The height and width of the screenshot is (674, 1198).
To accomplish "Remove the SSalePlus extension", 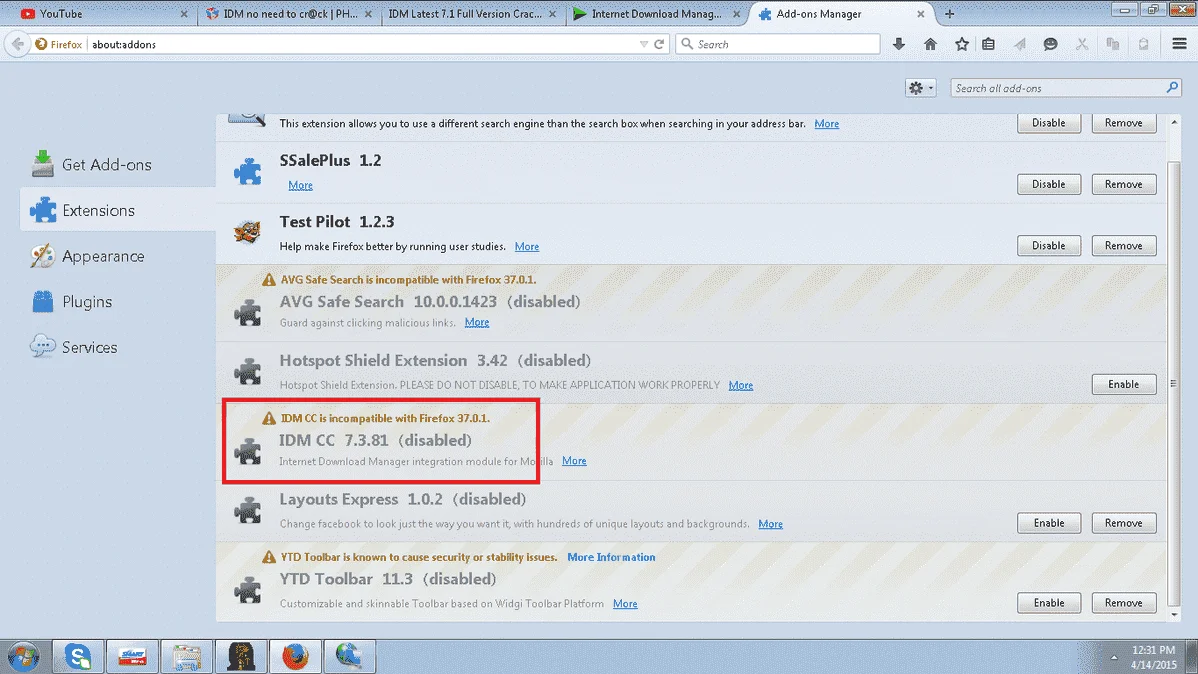I will 1124,184.
